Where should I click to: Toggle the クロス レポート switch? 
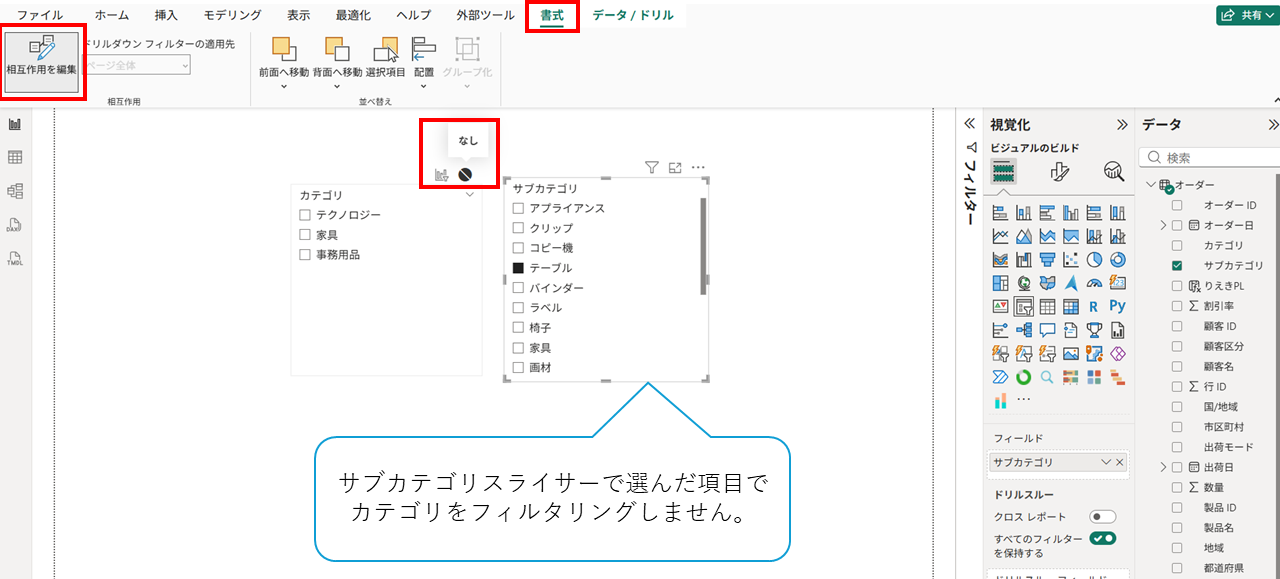pos(1102,517)
